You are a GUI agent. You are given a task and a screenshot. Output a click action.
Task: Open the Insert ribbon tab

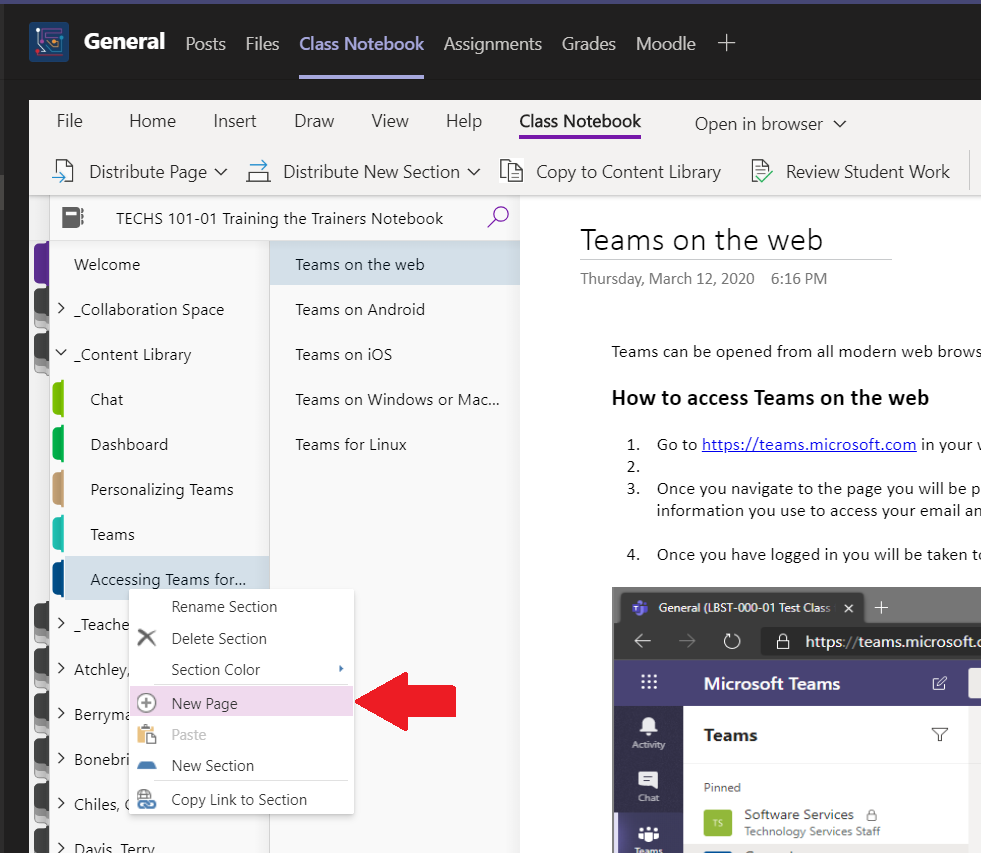234,121
